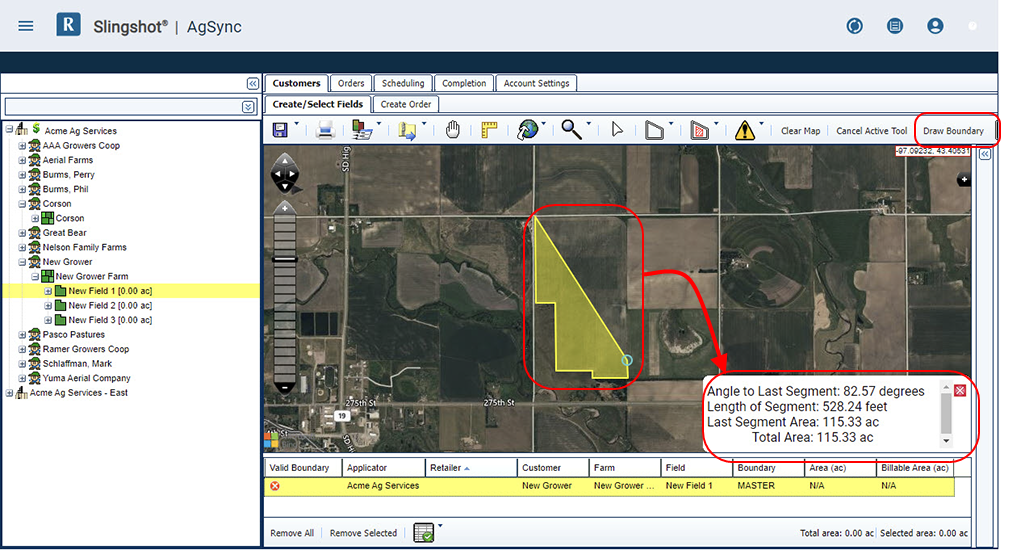Select Nelson Family Farms in tree
Viewport: 1012px width, 550px height.
click(x=85, y=247)
